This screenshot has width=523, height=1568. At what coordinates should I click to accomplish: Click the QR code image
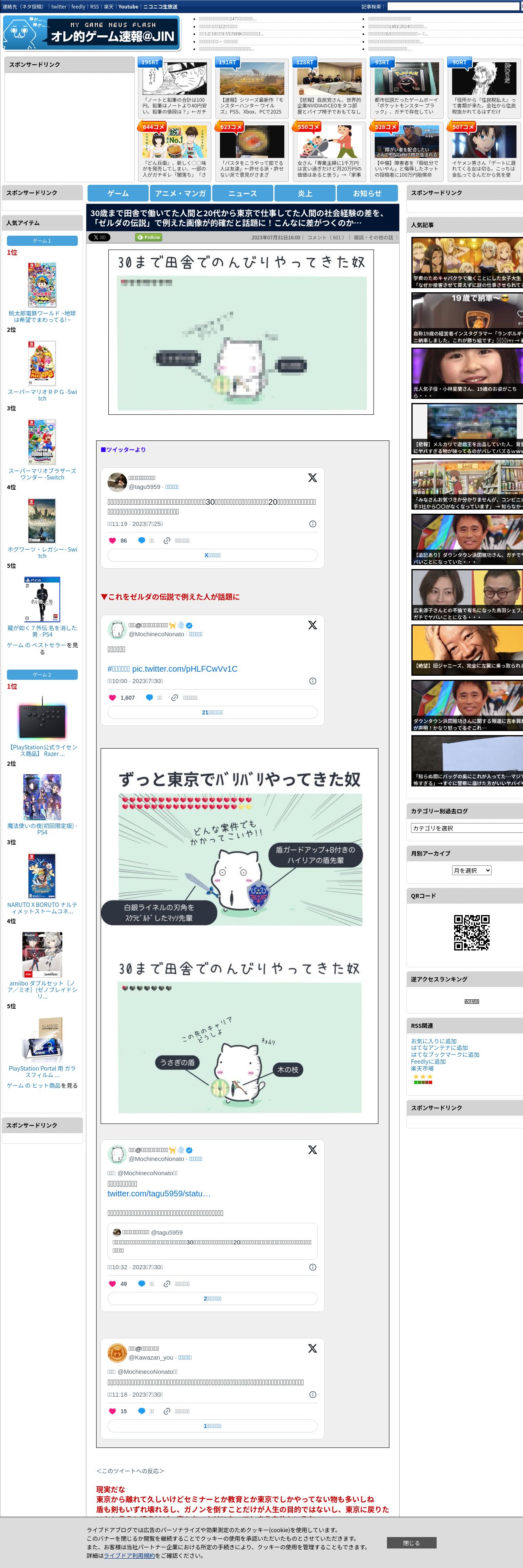(472, 933)
